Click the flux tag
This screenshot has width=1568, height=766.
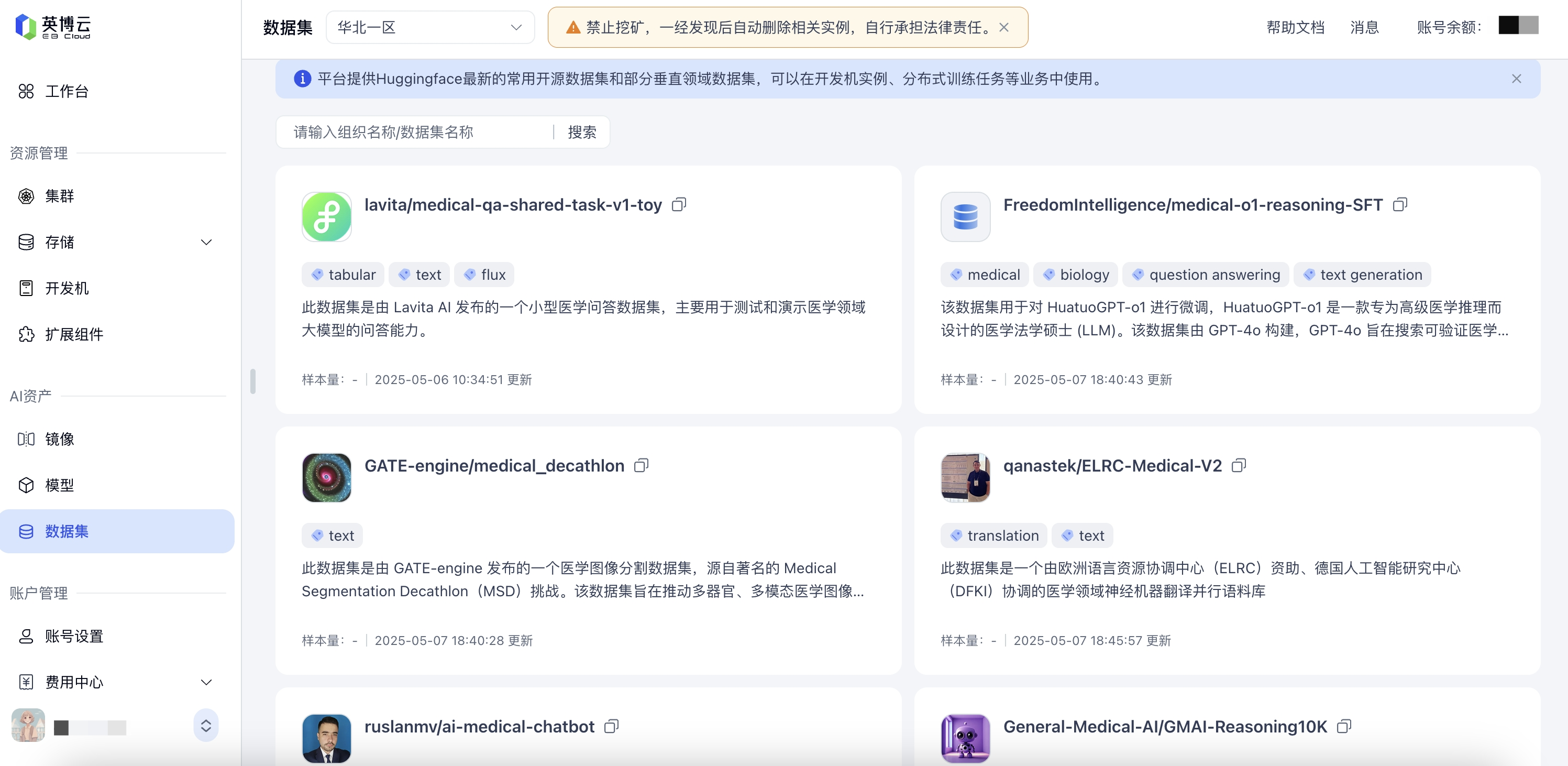484,275
